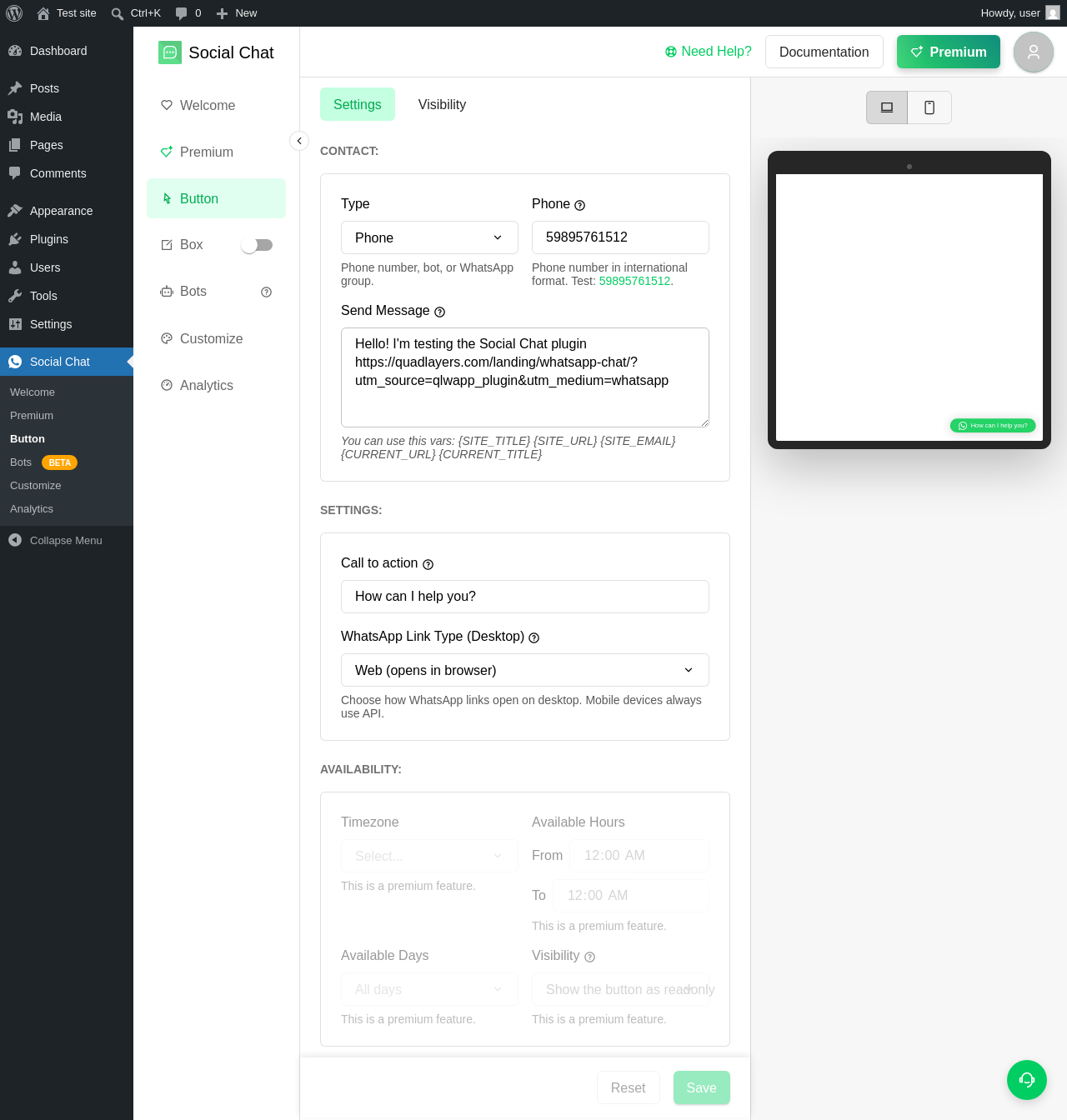1067x1120 pixels.
Task: Click the comments bubble icon in admin bar
Action: (182, 13)
